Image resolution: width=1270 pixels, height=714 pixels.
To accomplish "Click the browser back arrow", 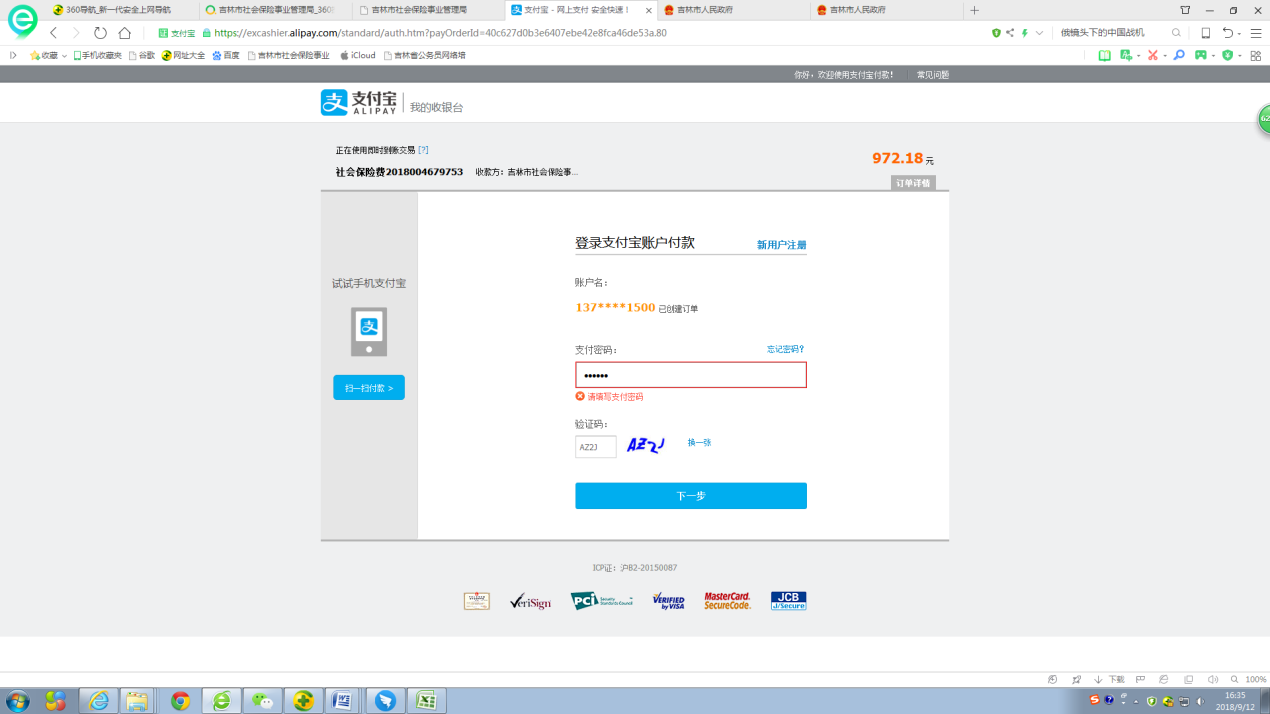I will pos(54,33).
